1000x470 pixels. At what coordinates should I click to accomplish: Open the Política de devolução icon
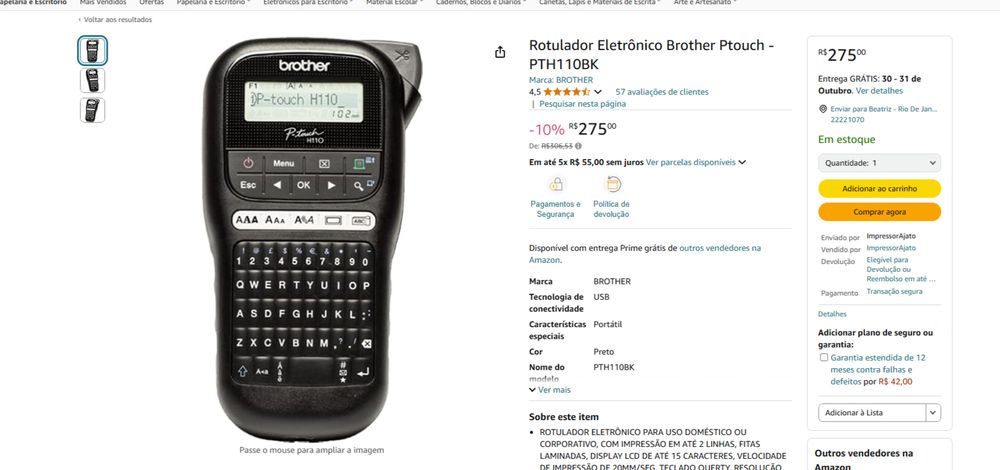[612, 184]
